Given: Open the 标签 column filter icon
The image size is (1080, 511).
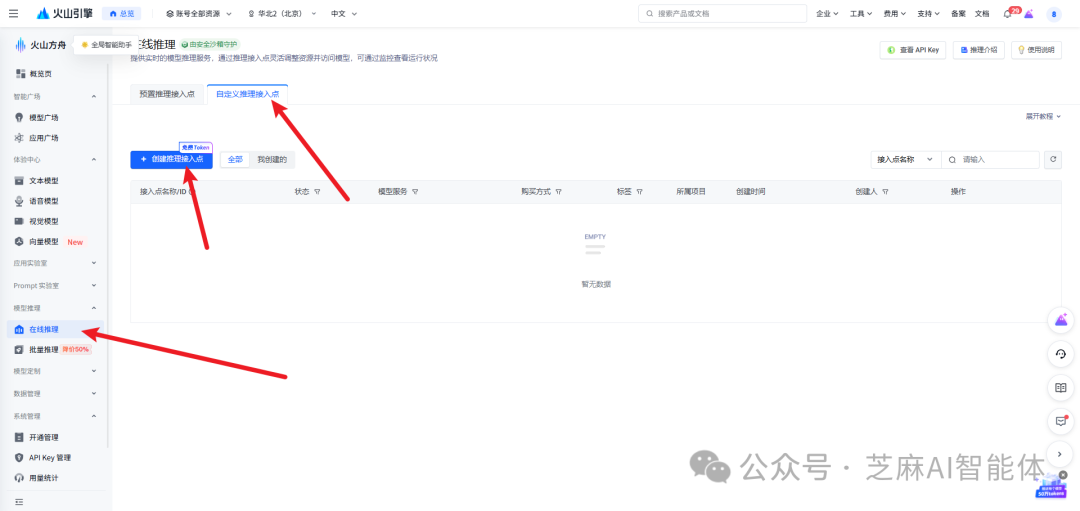Looking at the screenshot, I should point(640,192).
